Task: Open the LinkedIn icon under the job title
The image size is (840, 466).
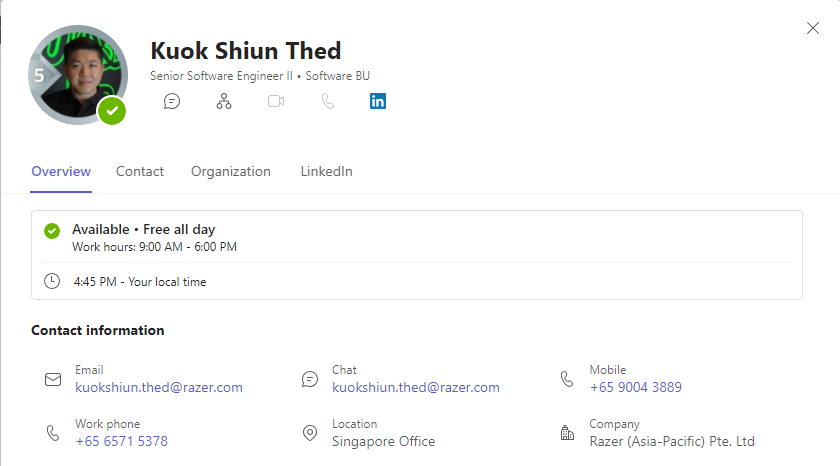Action: coord(378,101)
